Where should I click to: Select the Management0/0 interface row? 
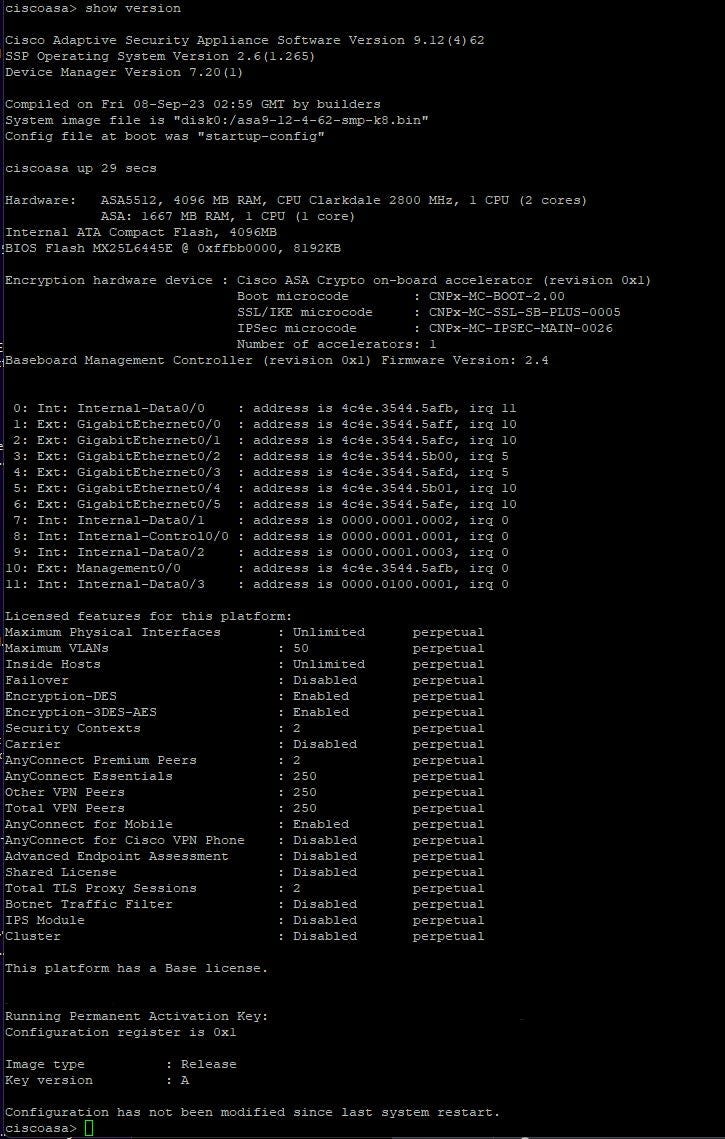pos(256,568)
